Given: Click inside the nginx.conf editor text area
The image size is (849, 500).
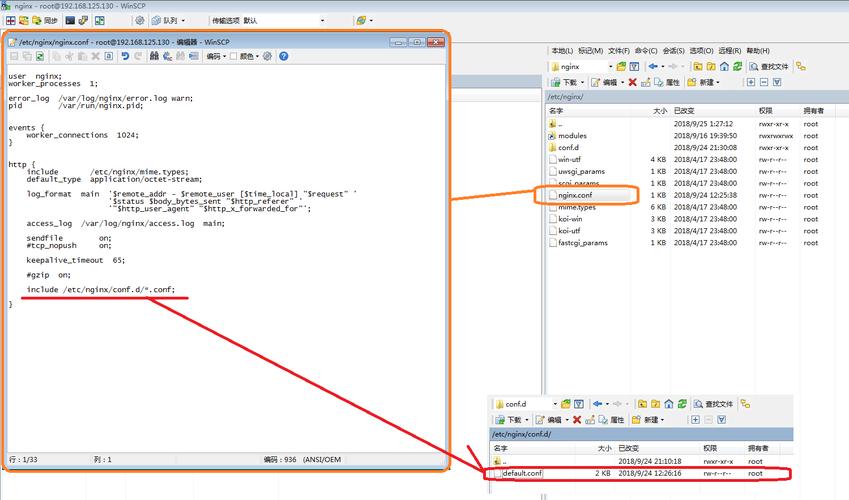Looking at the screenshot, I should point(226,259).
